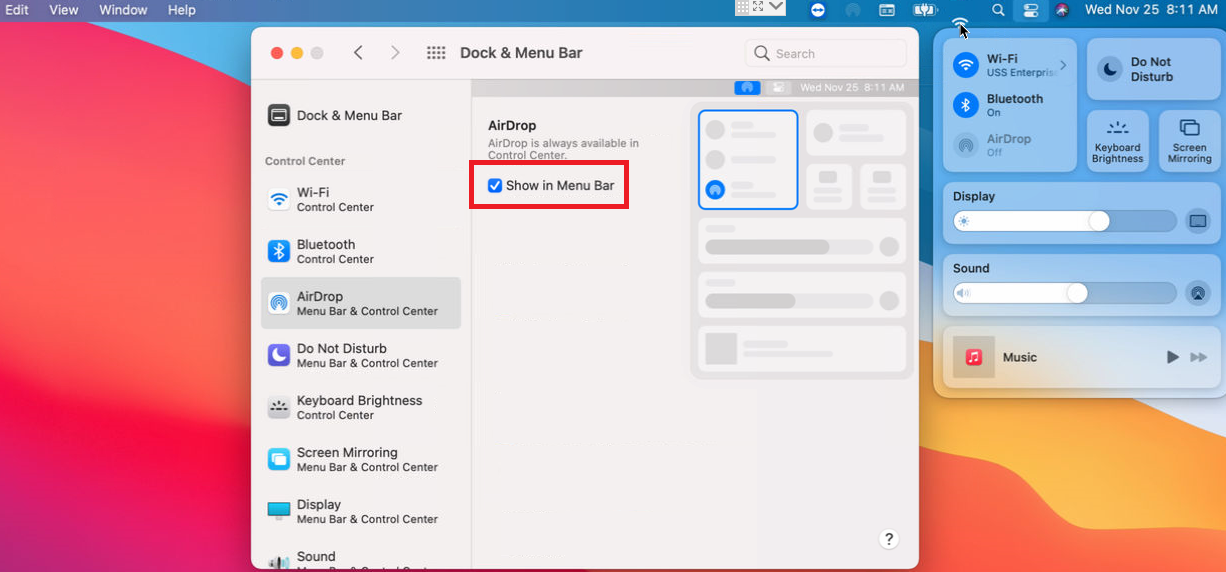
Task: Click the Show All grid icon
Action: 436,53
